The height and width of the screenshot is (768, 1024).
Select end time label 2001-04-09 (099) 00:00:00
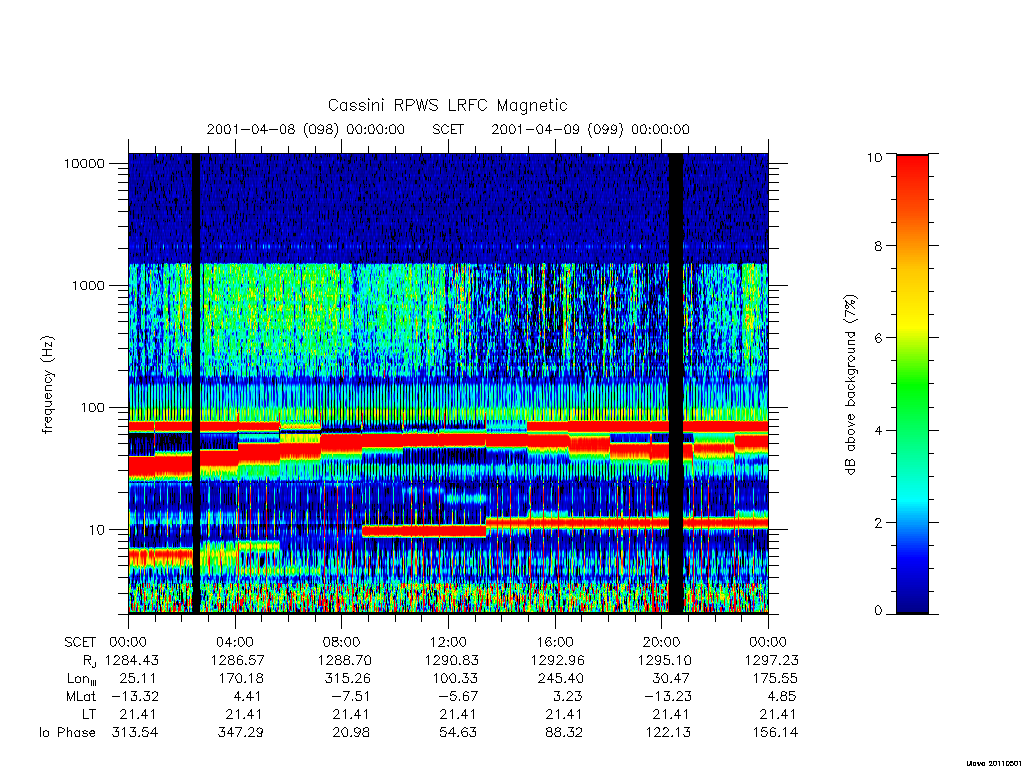click(590, 129)
